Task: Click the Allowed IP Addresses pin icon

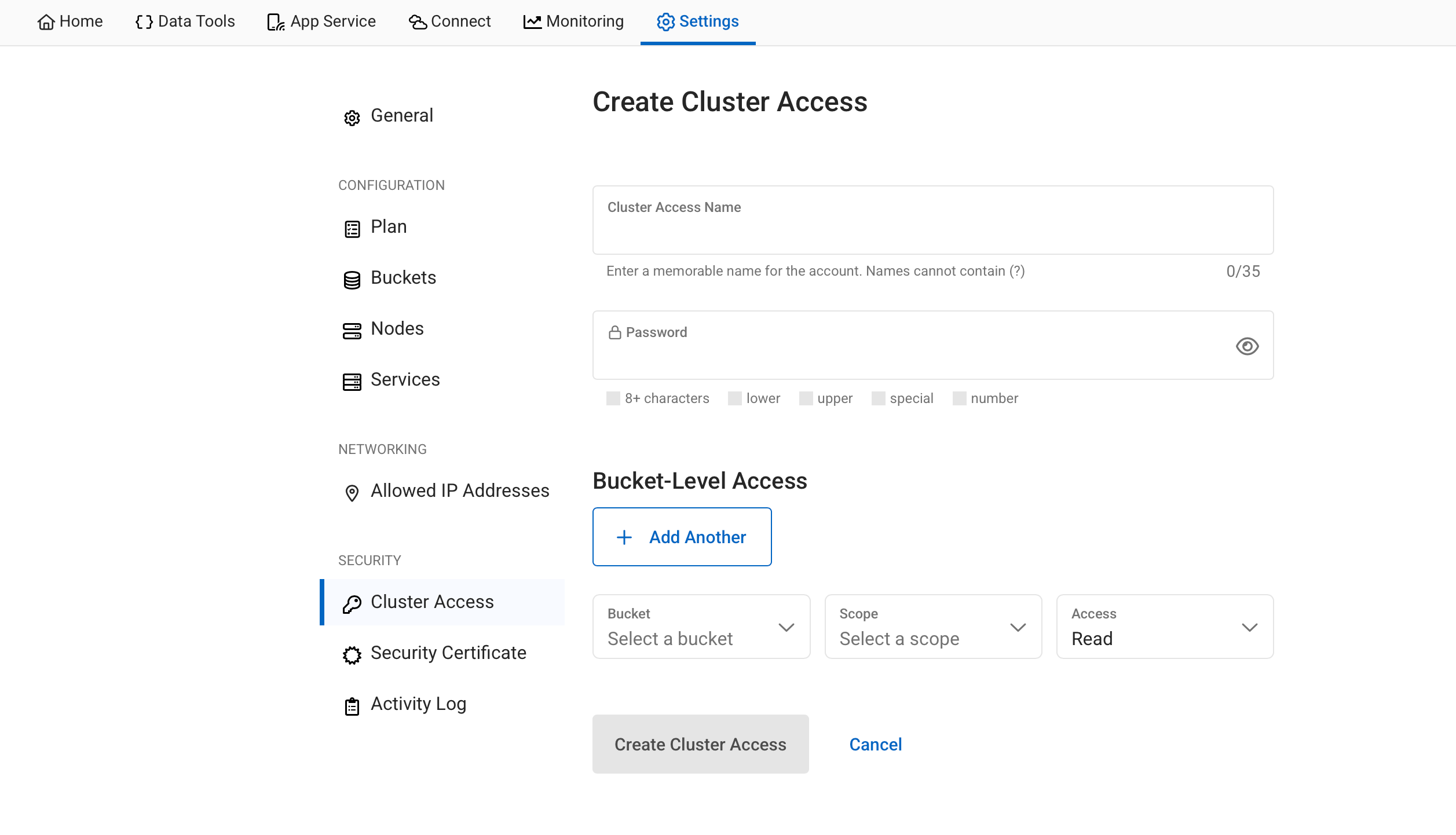Action: click(x=352, y=493)
